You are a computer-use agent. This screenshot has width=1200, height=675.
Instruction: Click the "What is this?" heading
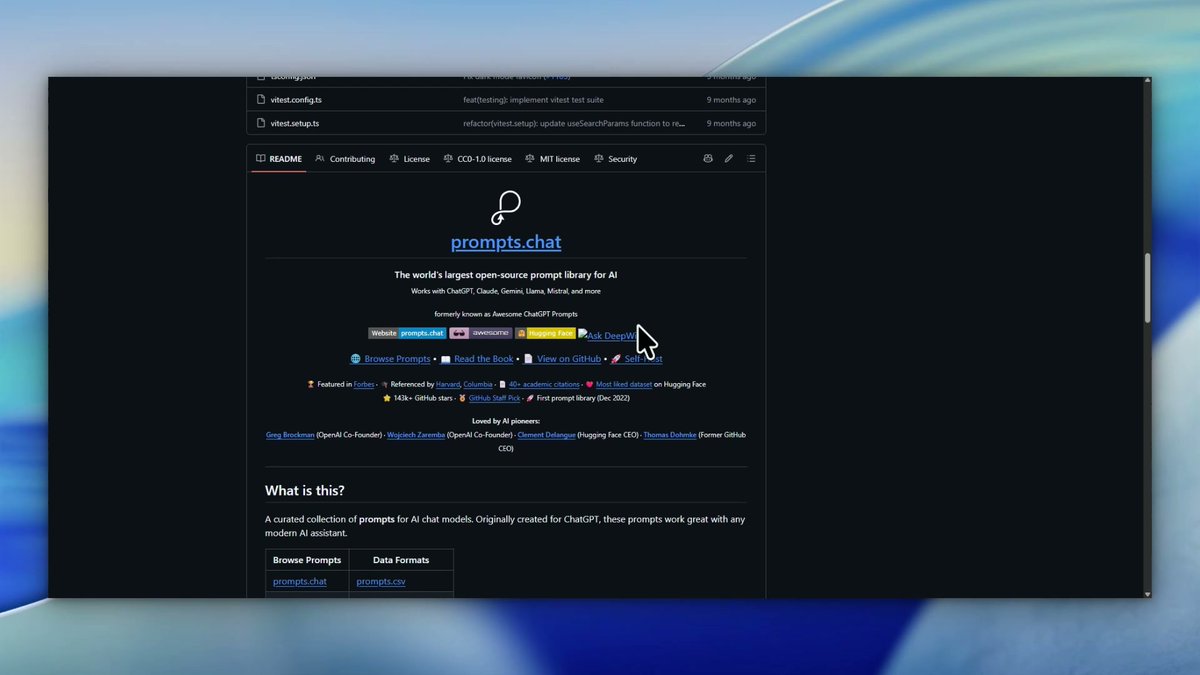pyautogui.click(x=305, y=490)
